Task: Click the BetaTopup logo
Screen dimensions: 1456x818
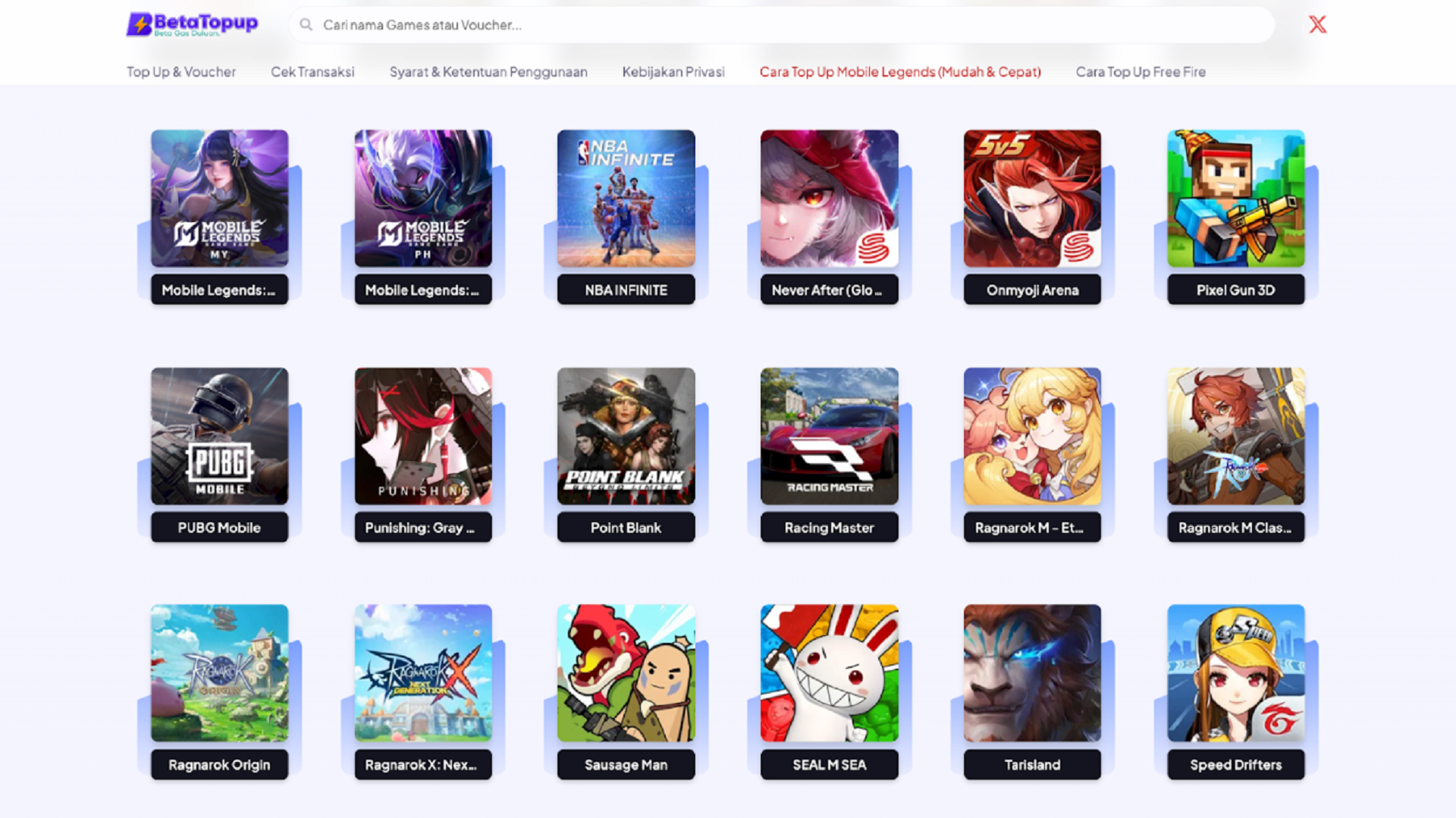Action: pos(192,24)
